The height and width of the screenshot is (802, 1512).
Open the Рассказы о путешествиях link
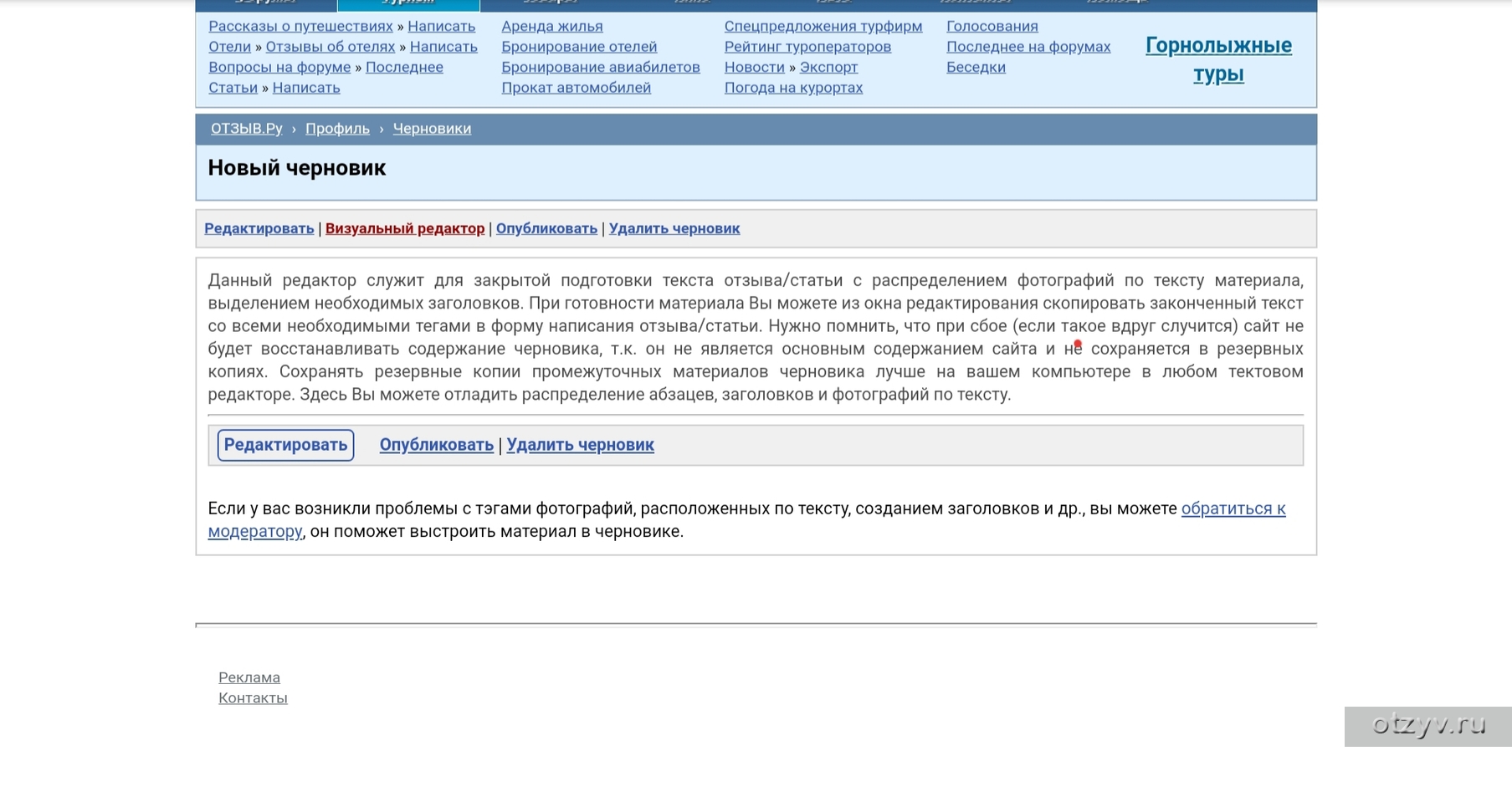(x=300, y=26)
